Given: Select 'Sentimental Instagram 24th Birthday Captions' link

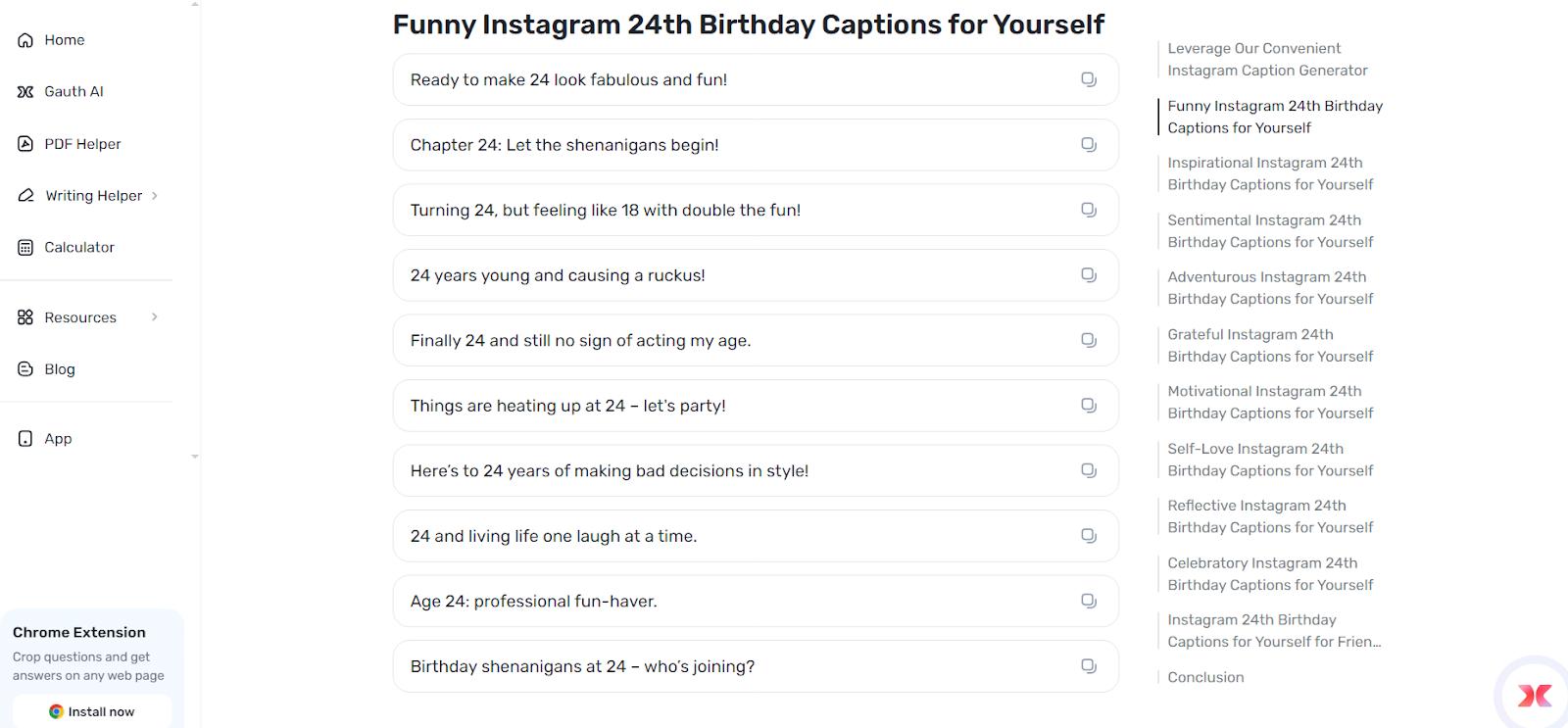Looking at the screenshot, I should (x=1270, y=231).
